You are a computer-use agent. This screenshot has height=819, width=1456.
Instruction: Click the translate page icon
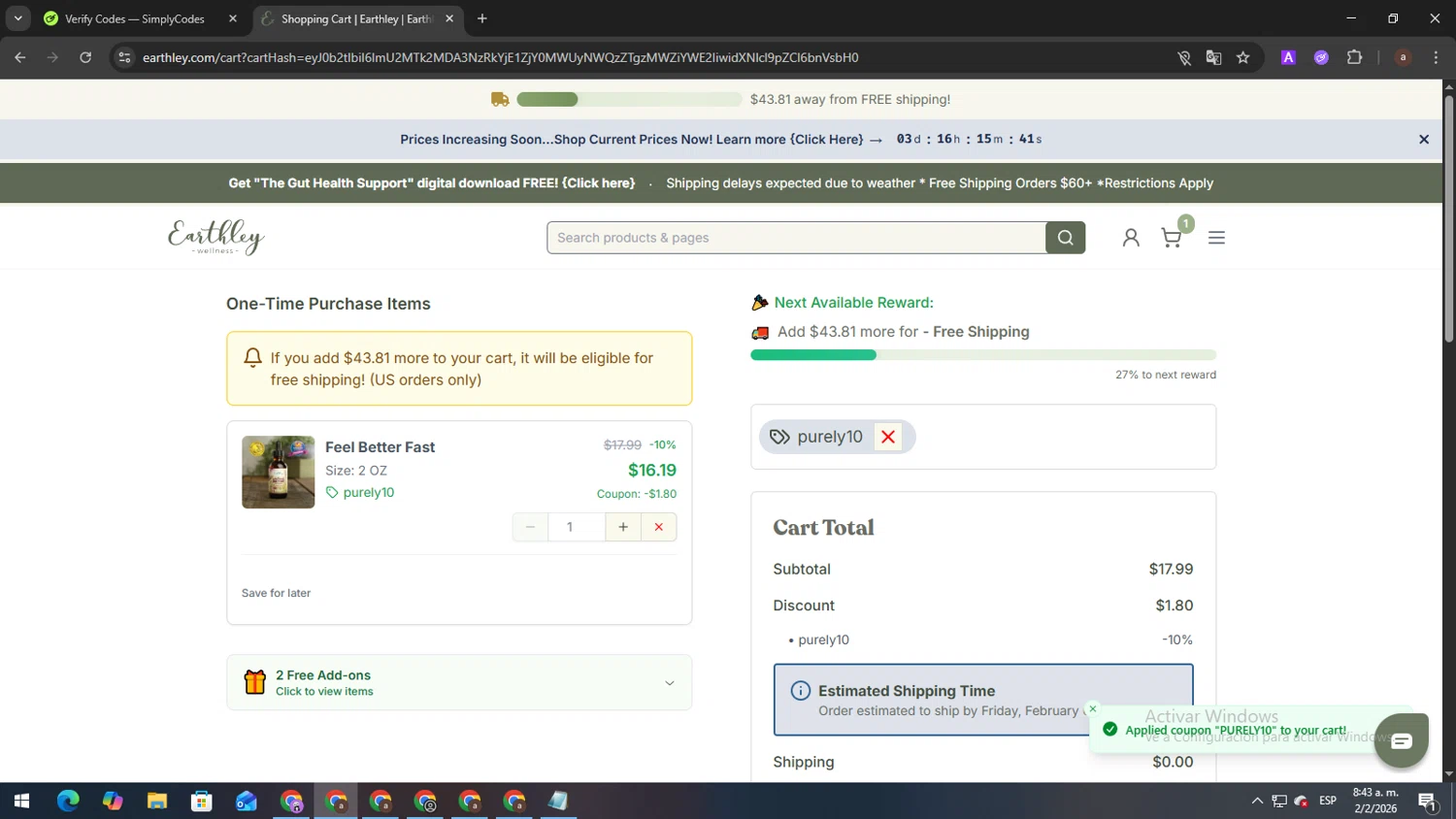1213,57
